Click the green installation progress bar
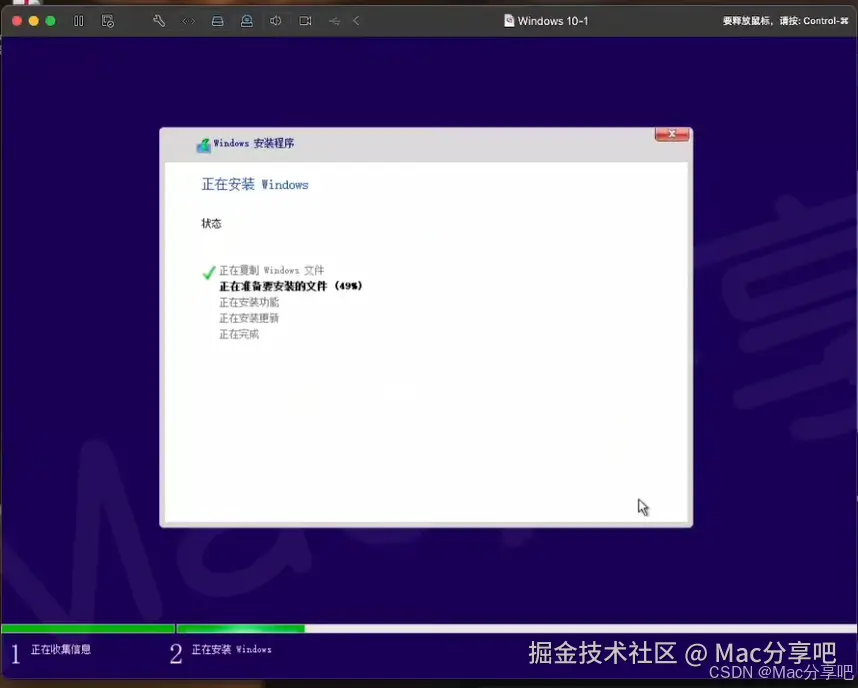The image size is (858, 688). 240,629
